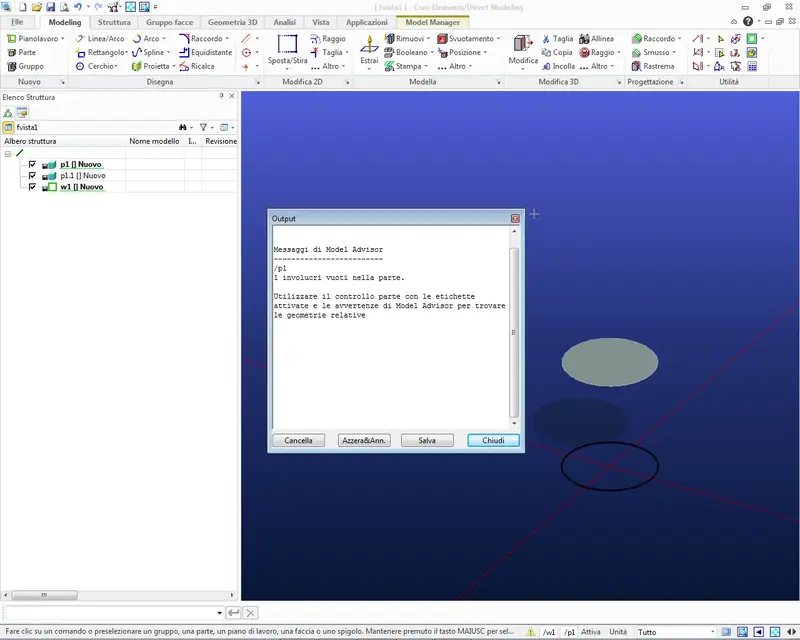Uncheck the w1 [] Nuovo checkbox

pos(32,187)
